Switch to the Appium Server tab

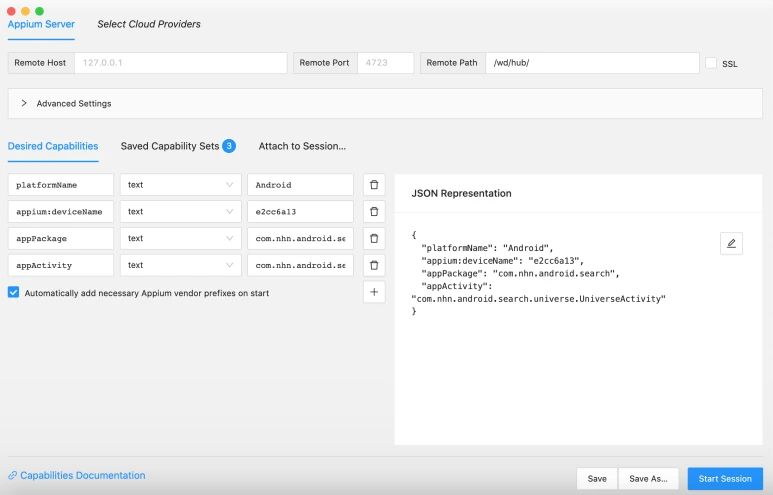[41, 24]
